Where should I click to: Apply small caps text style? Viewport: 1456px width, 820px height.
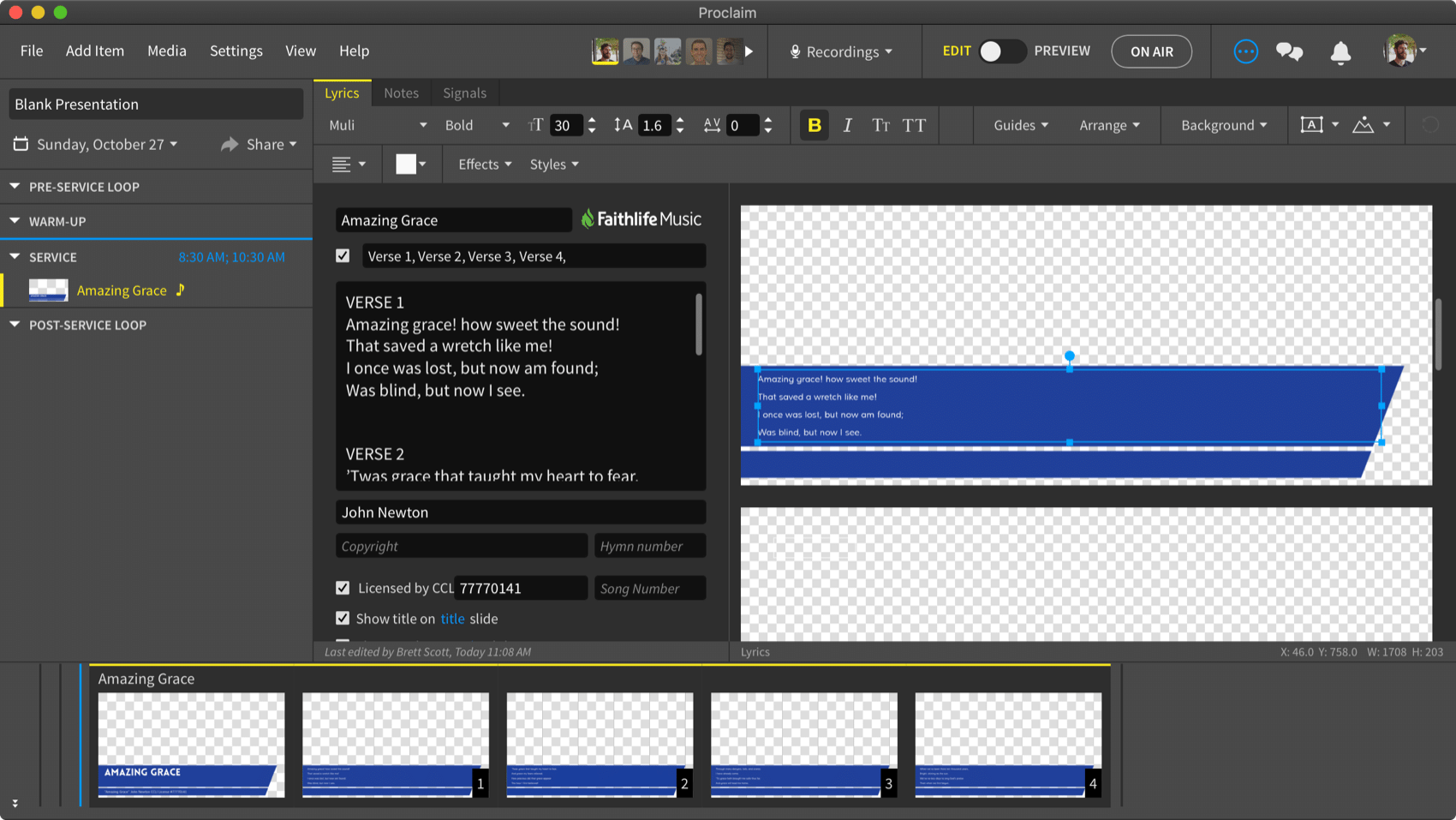tap(880, 125)
